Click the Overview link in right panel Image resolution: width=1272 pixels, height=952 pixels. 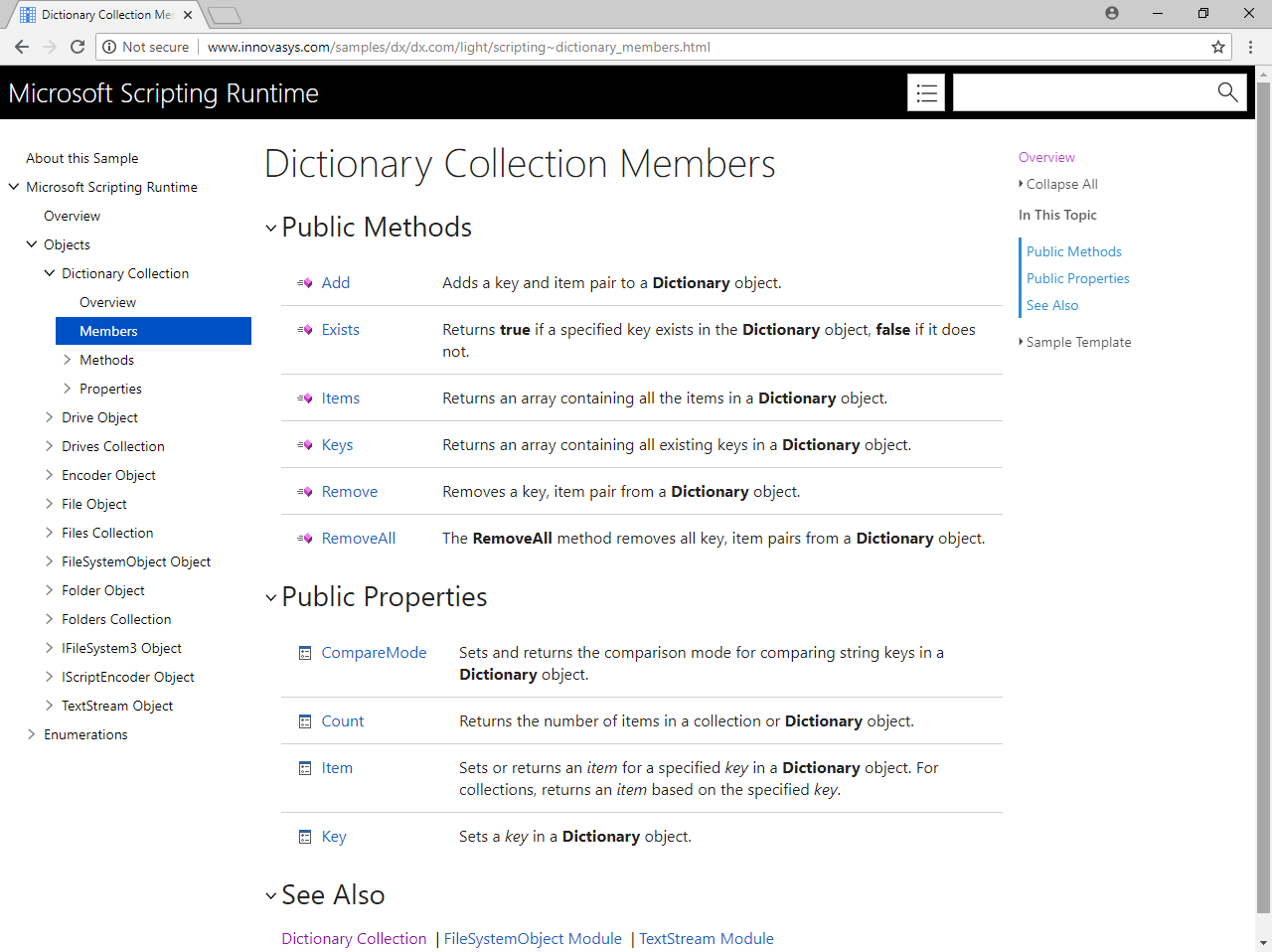[x=1046, y=157]
